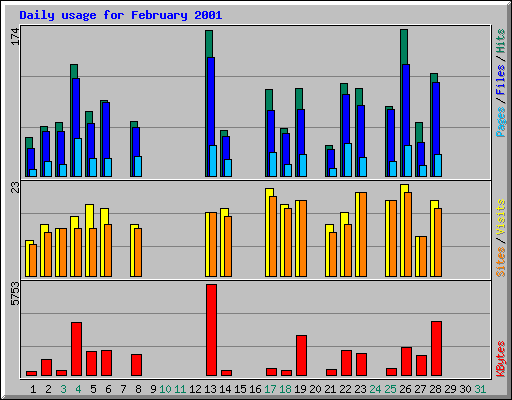This screenshot has width=512, height=400.
Task: Click the Files legend label
Action: (501, 80)
